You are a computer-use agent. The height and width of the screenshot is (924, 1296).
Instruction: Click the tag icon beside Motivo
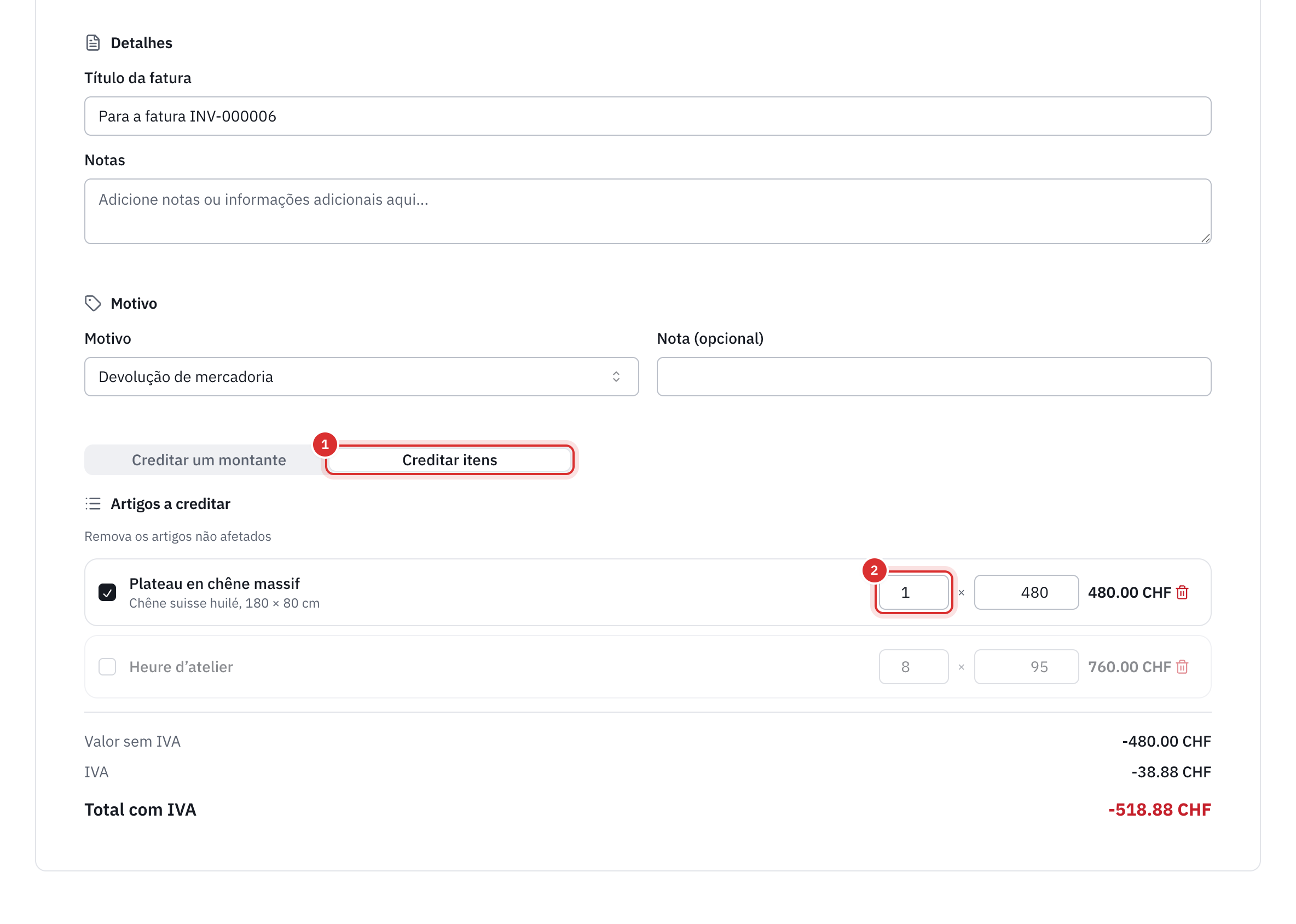(93, 304)
